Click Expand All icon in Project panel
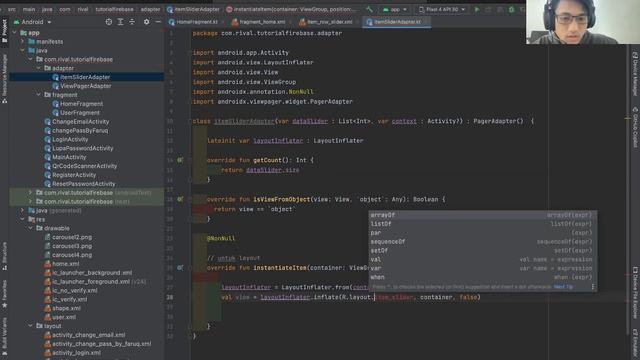 click(120, 22)
